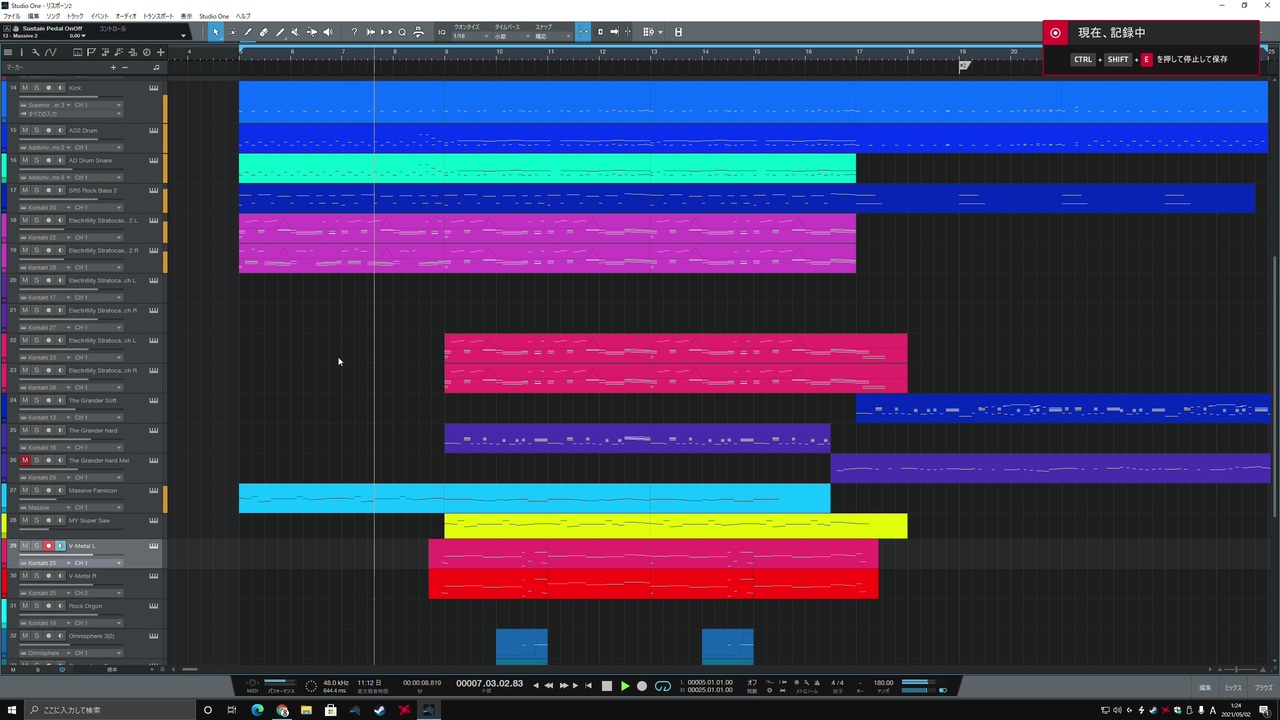Select the Listen speaker tool
This screenshot has width=1280, height=720.
327,32
